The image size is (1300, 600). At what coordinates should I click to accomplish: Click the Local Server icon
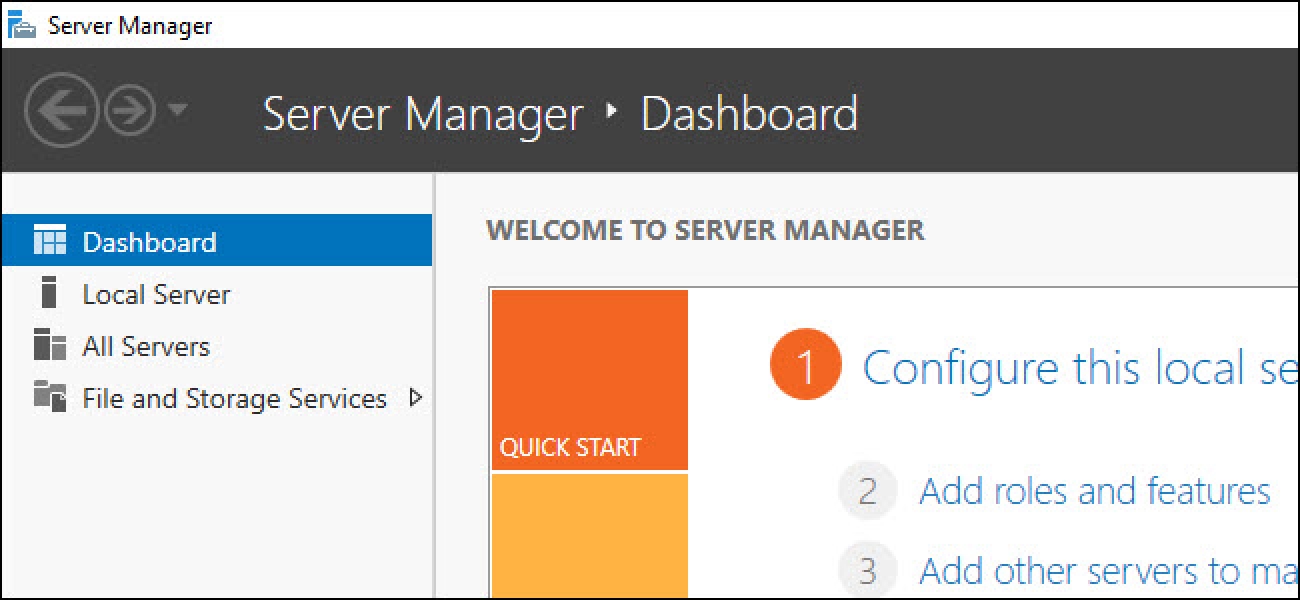[47, 293]
